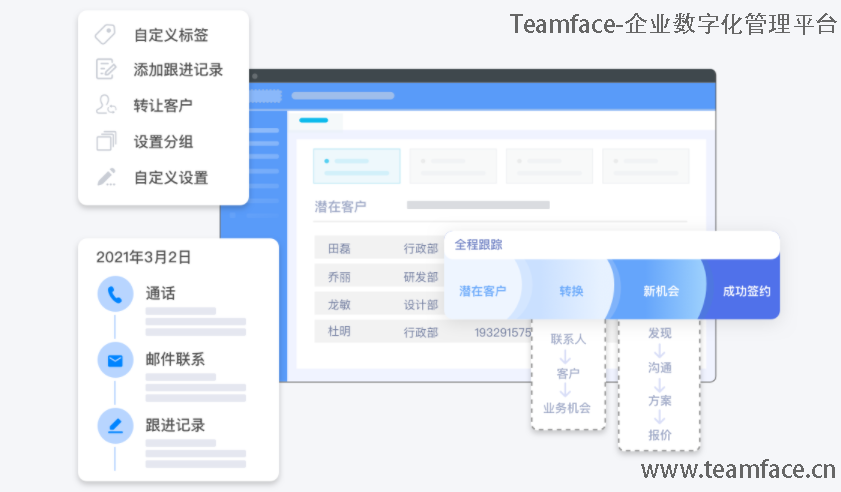Click 报价 in the opportunity flow
Screen dimensions: 841x492
[659, 435]
